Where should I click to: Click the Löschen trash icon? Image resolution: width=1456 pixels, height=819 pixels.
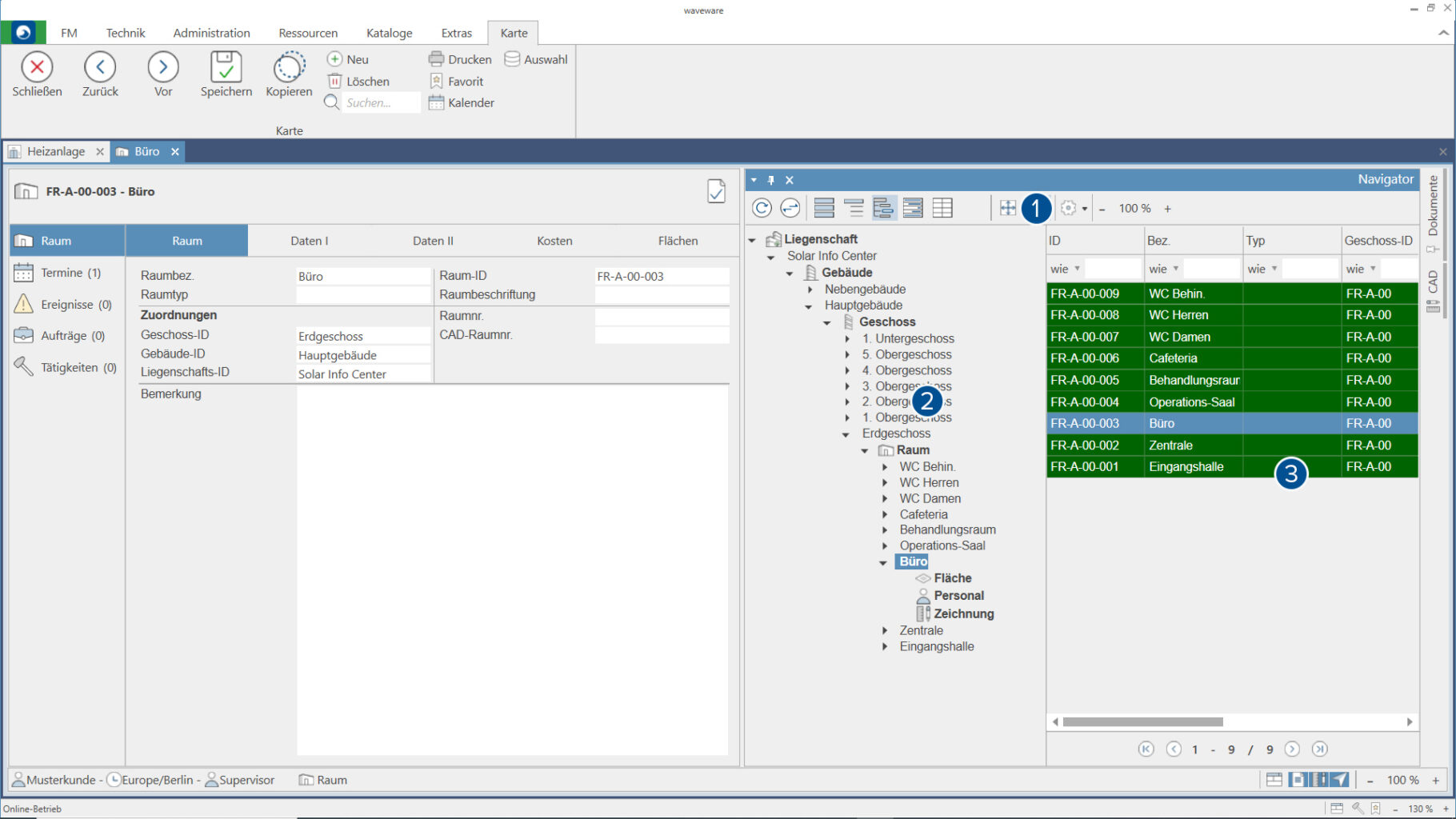point(335,81)
